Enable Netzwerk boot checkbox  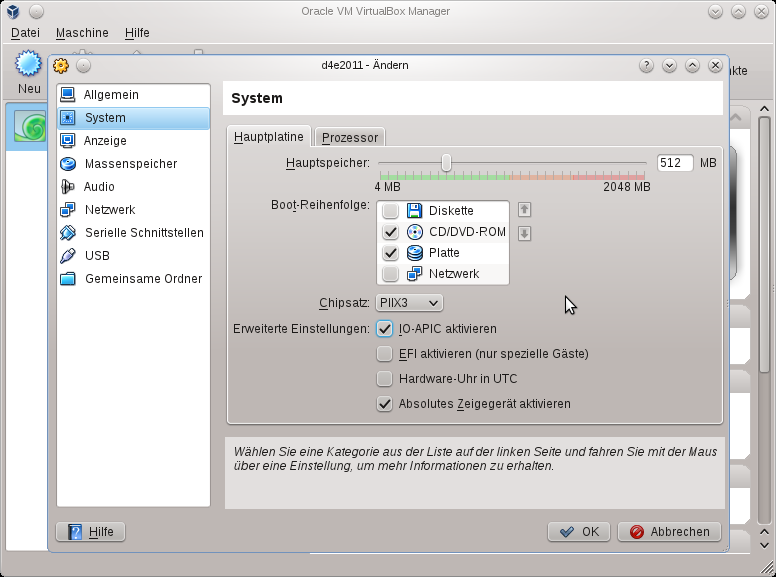pos(390,274)
